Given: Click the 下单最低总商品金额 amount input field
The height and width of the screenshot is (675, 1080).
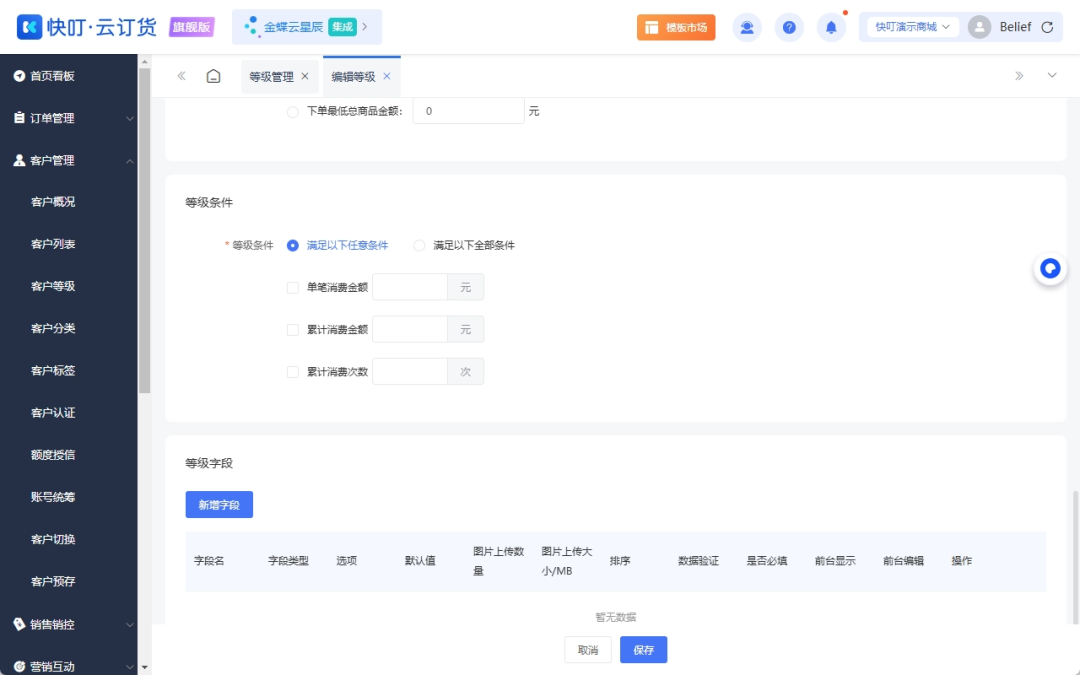Looking at the screenshot, I should (467, 111).
